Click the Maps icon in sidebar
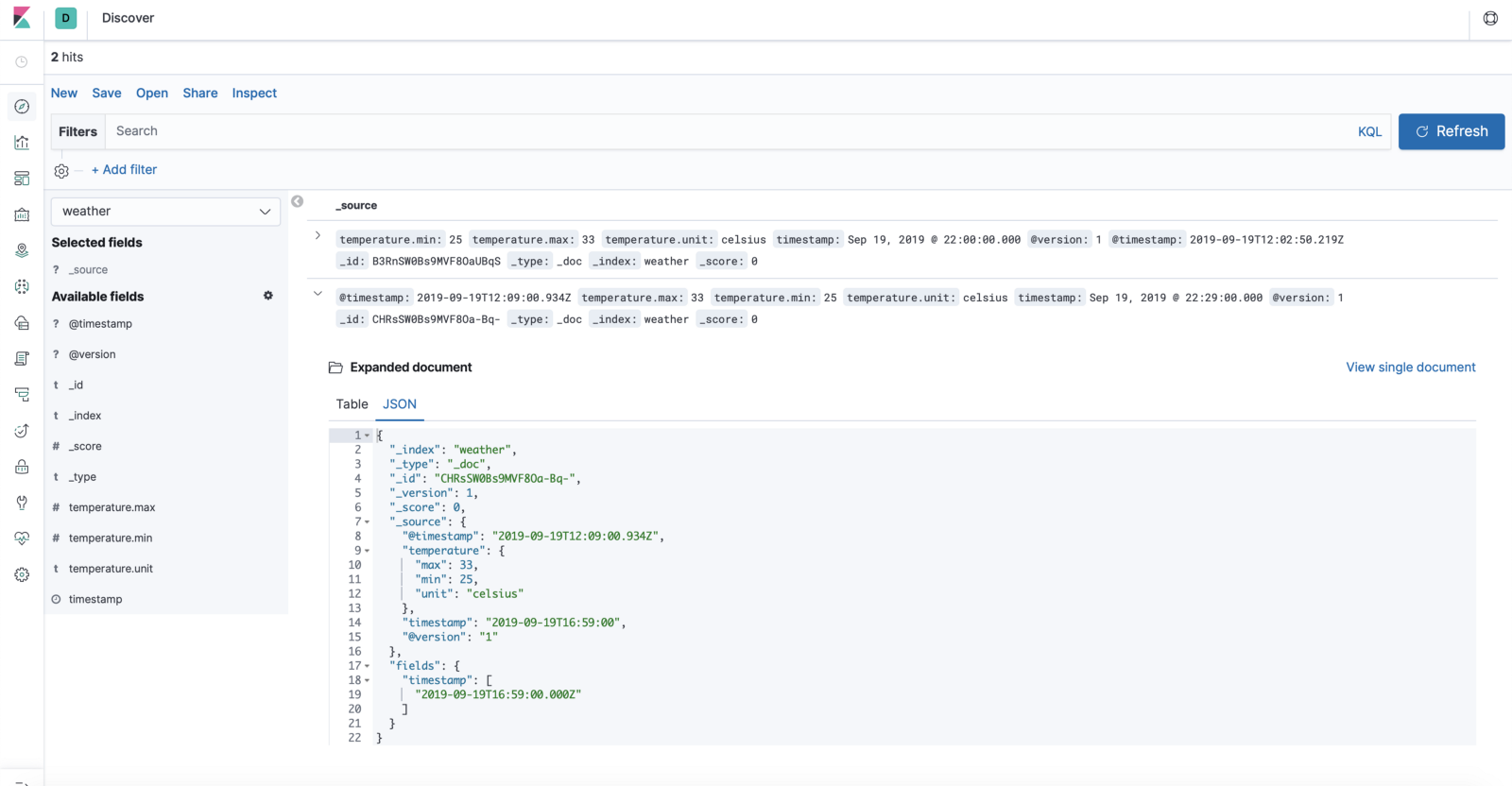Viewport: 1512px width, 786px height. point(22,250)
